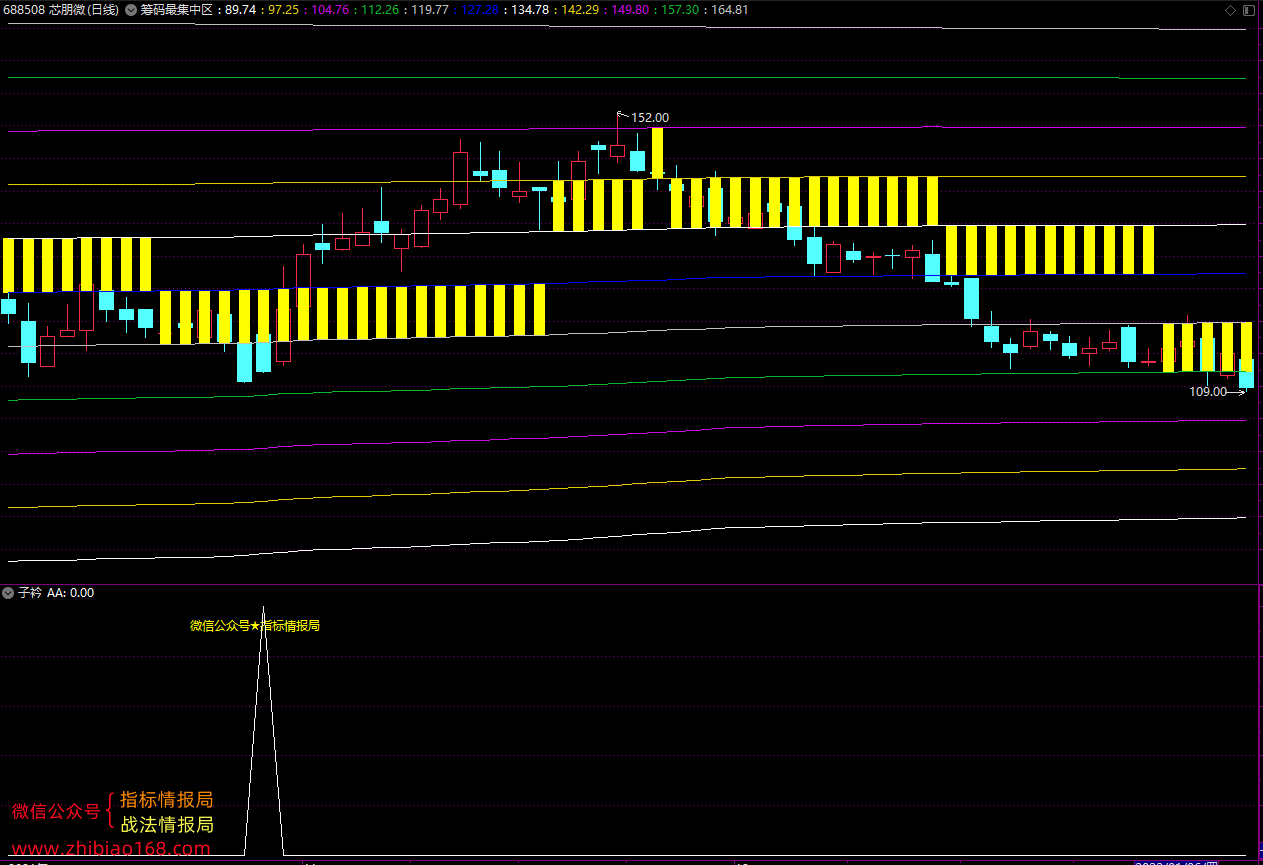Viewport: 1263px width, 865px height.
Task: Click the 134.78 indicator value
Action: point(530,10)
